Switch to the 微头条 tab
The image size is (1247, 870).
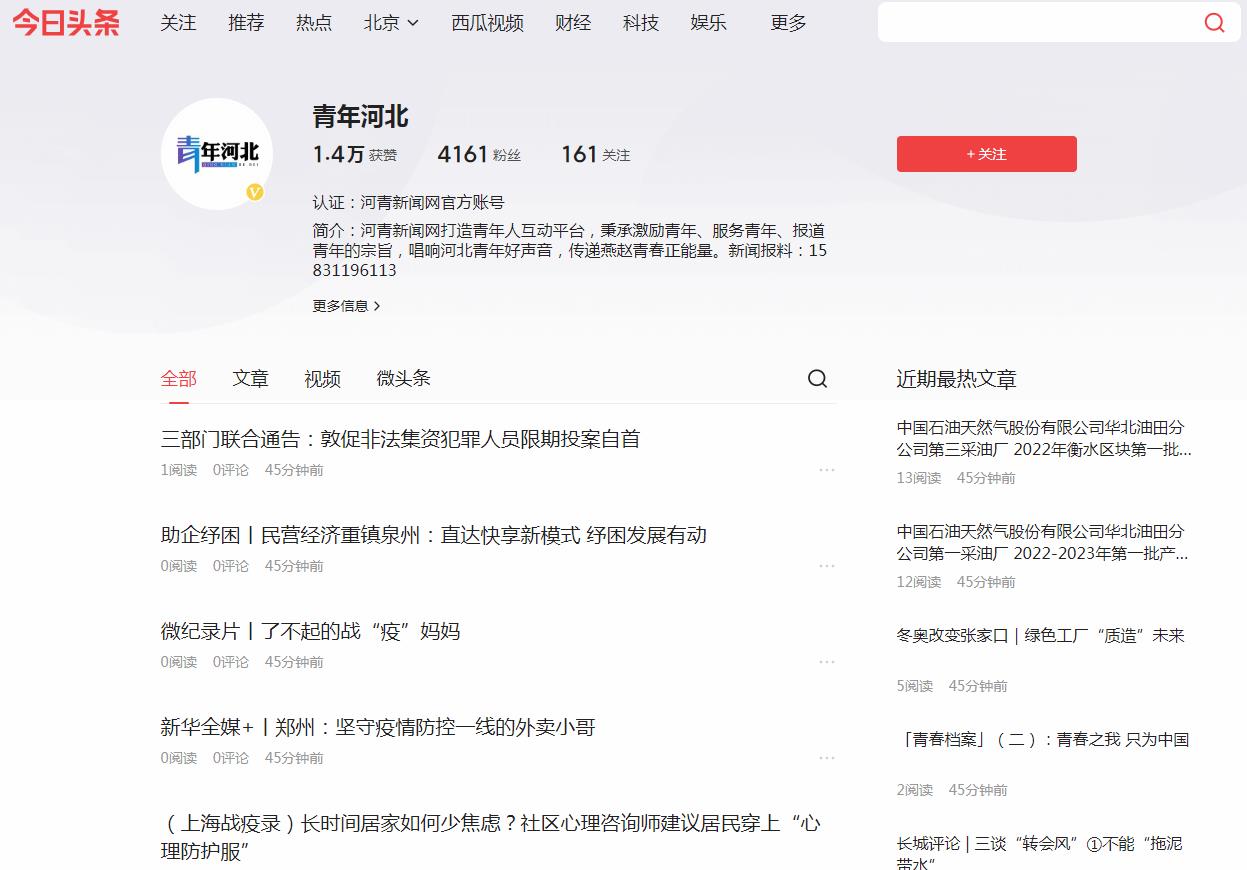pyautogui.click(x=404, y=378)
